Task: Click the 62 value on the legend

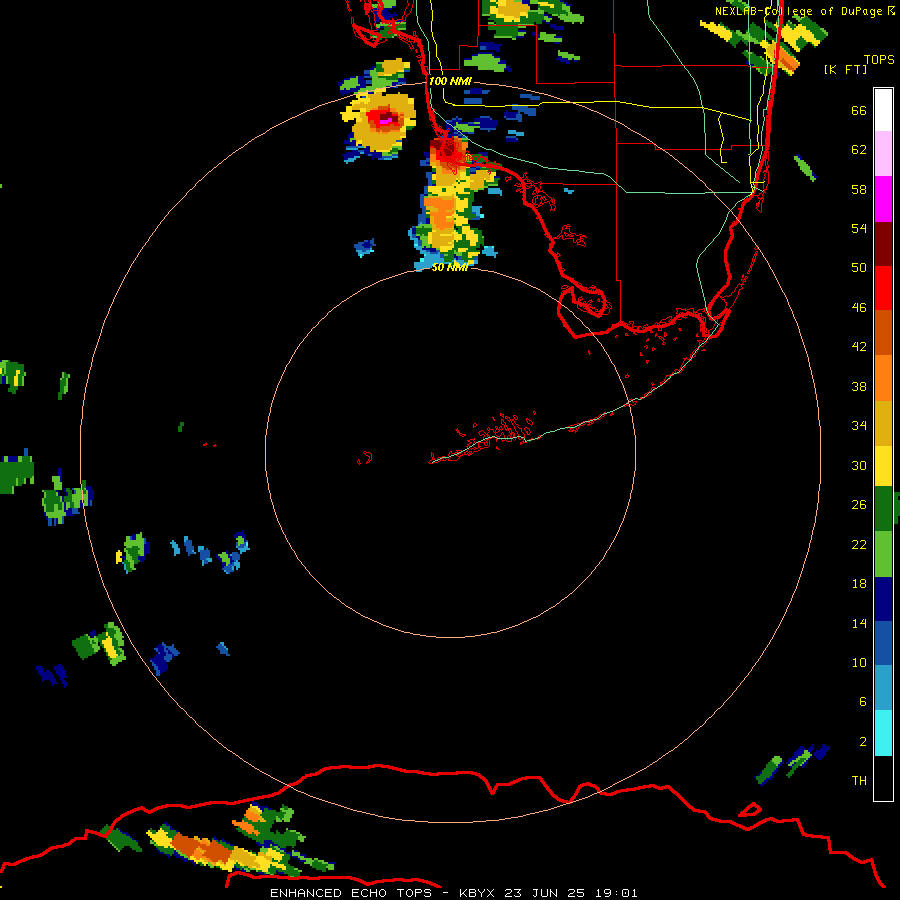Action: (x=859, y=150)
